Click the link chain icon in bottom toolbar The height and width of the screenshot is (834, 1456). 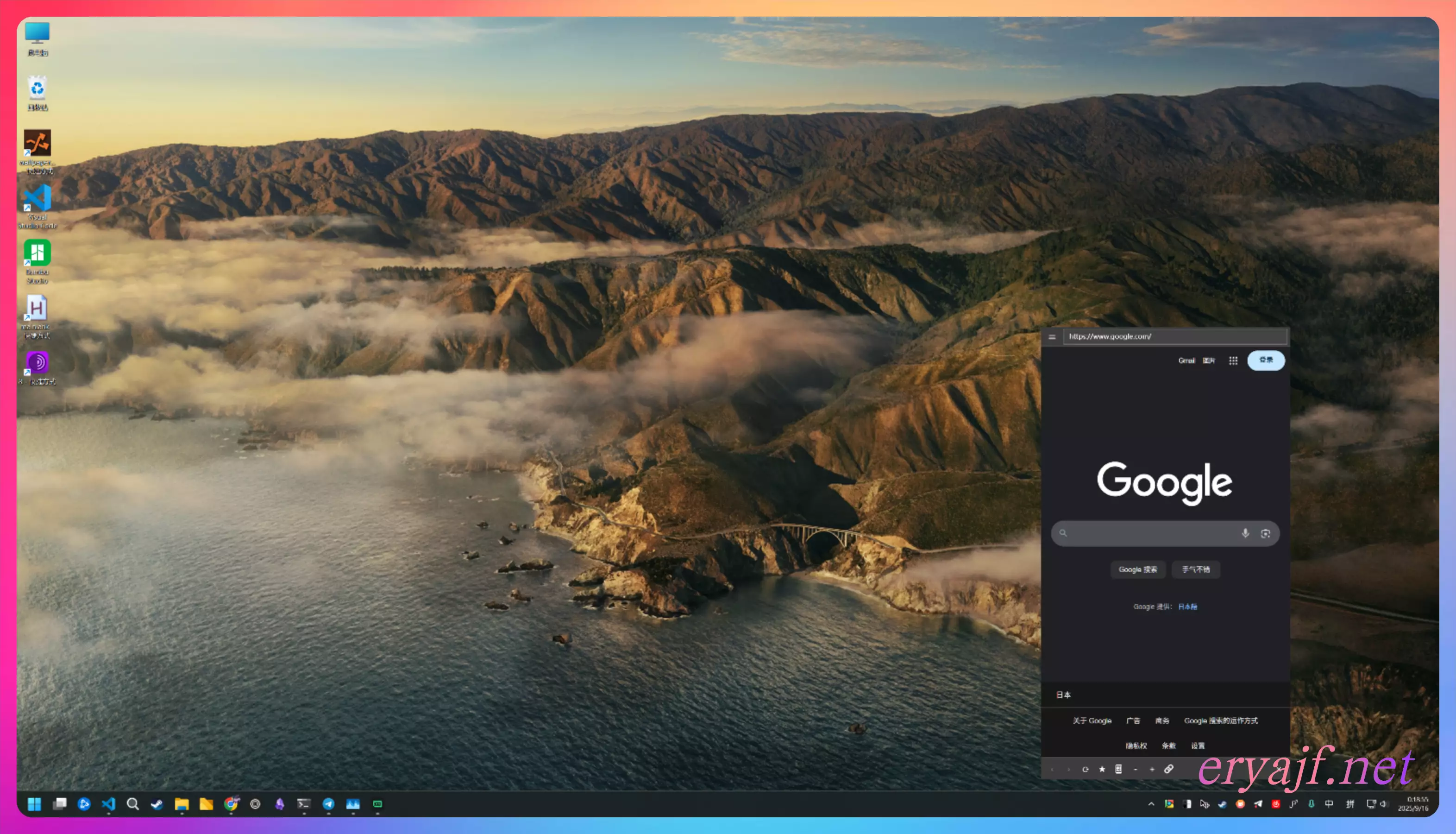1169,769
